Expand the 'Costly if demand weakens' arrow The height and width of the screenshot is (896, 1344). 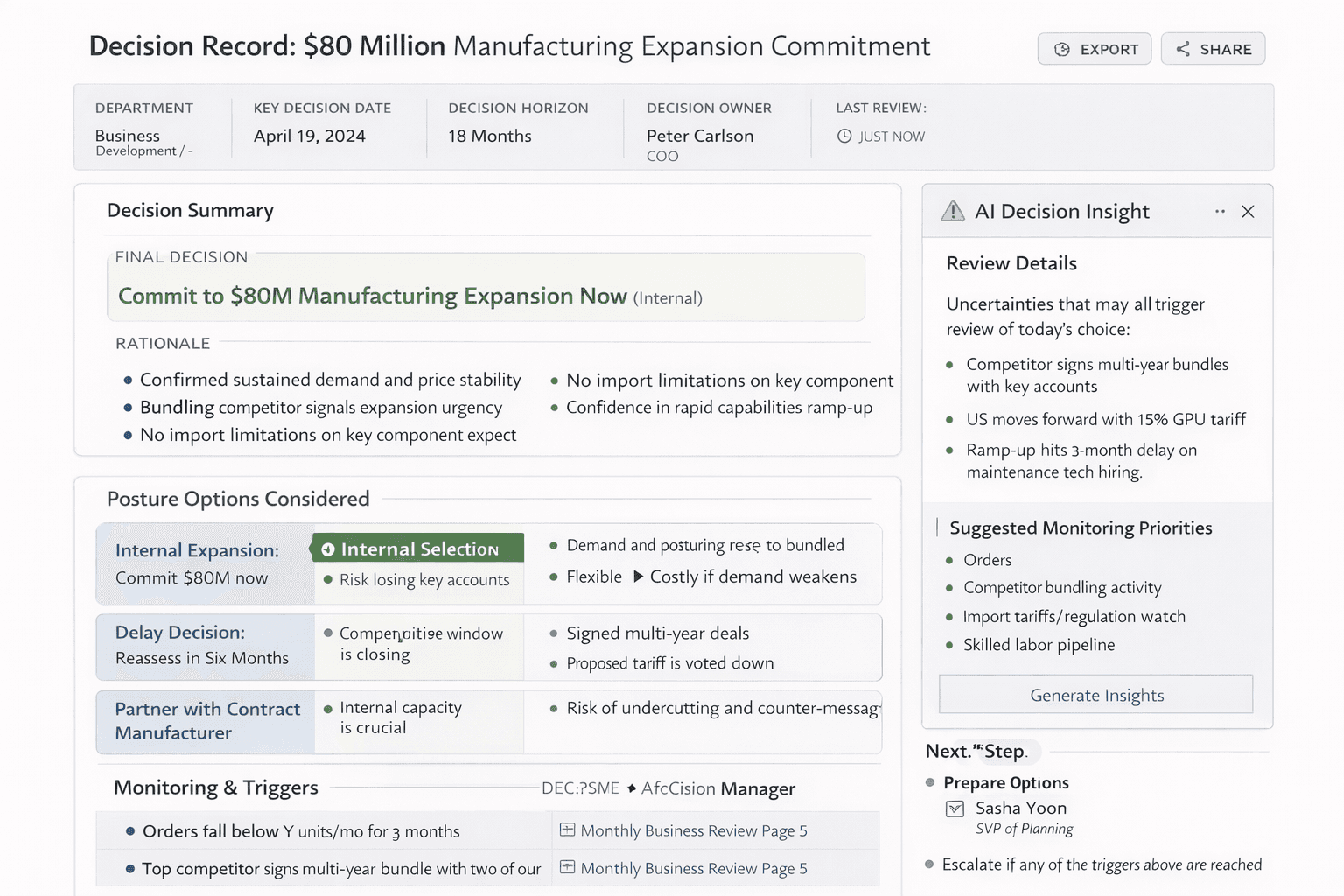tap(639, 577)
